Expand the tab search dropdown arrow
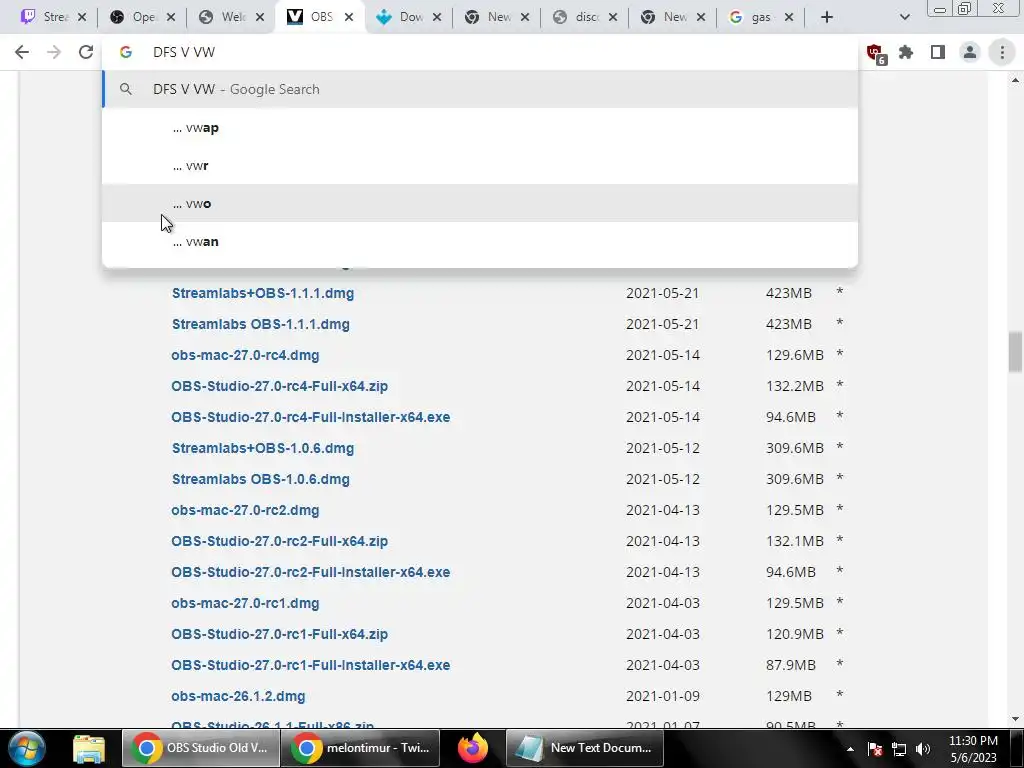The image size is (1024, 768). point(904,17)
